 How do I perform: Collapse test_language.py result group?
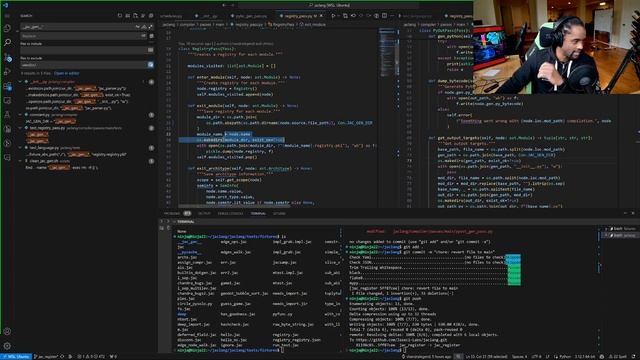(x=20, y=148)
